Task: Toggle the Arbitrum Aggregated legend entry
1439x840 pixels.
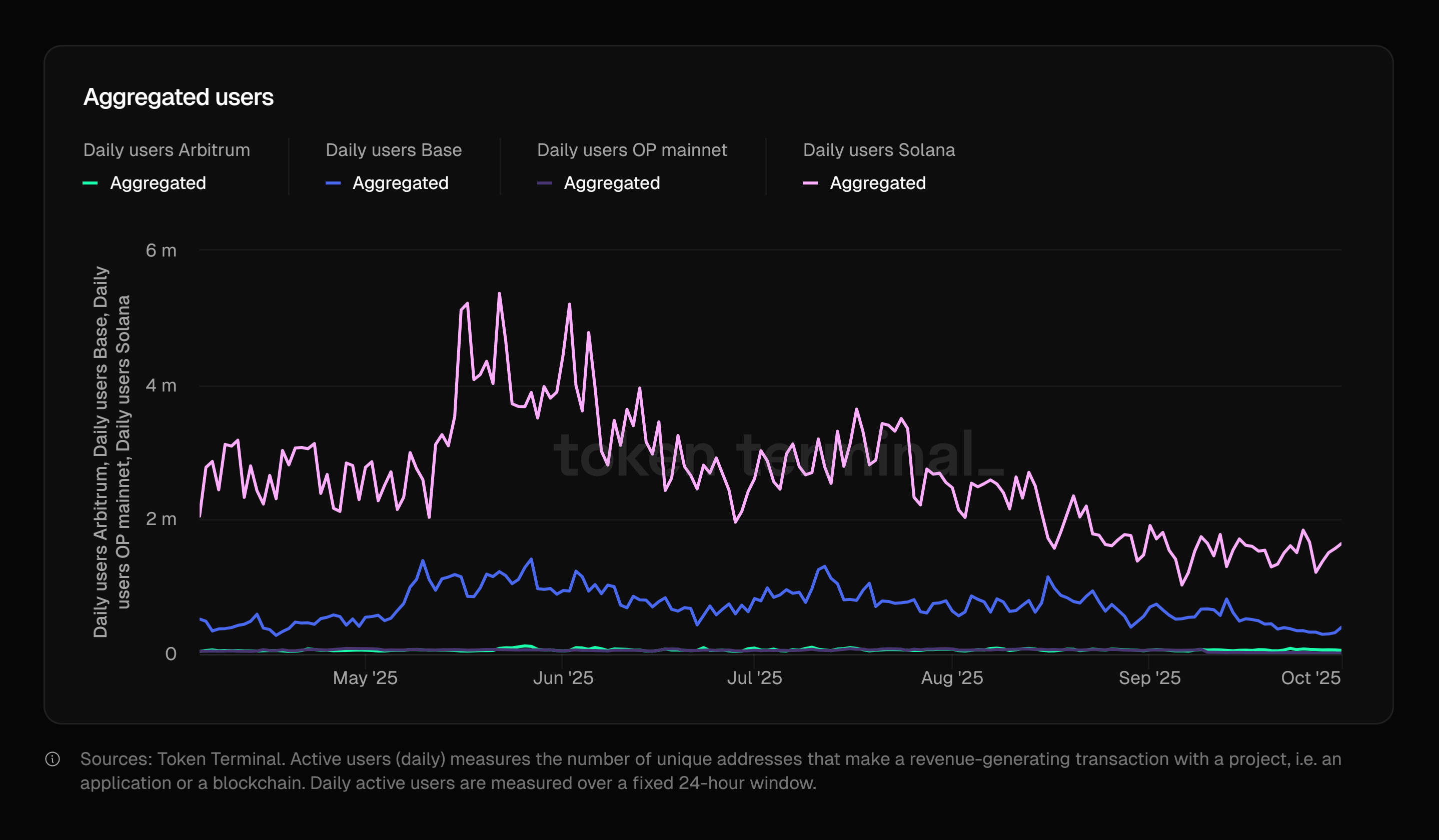Action: click(158, 183)
